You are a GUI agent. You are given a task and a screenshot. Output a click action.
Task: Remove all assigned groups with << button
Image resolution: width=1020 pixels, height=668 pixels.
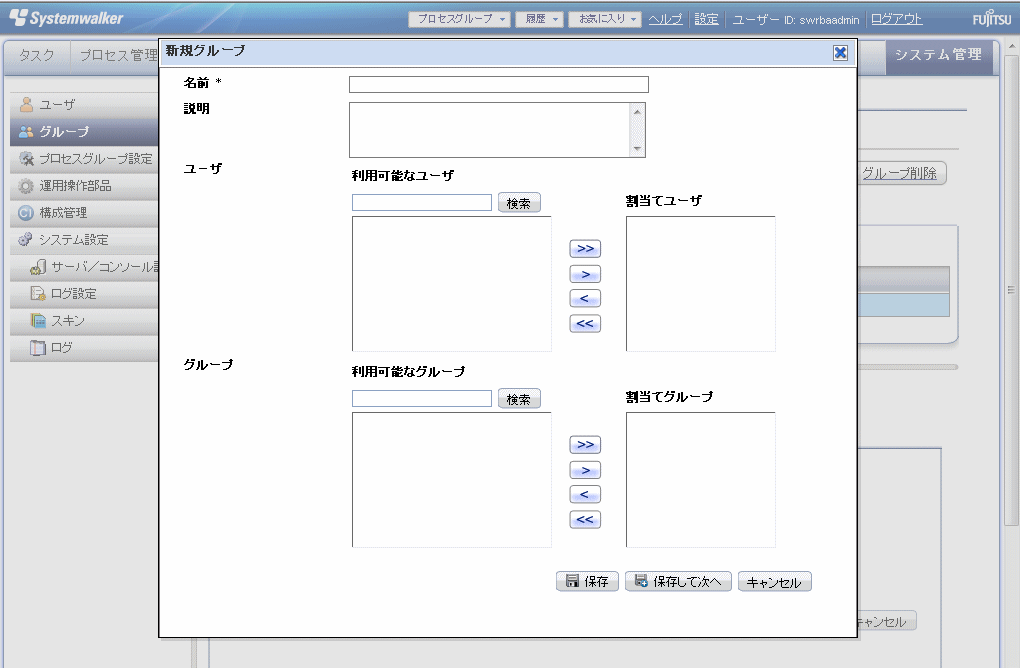pos(585,519)
